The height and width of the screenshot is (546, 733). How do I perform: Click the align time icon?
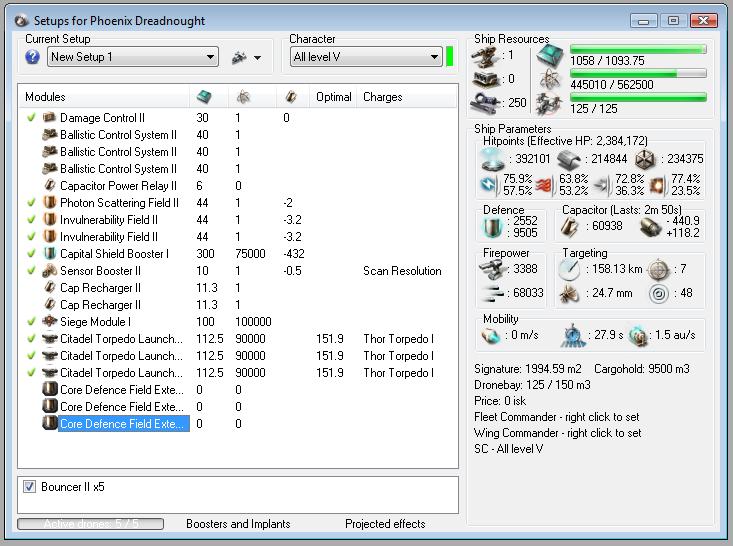[573, 335]
